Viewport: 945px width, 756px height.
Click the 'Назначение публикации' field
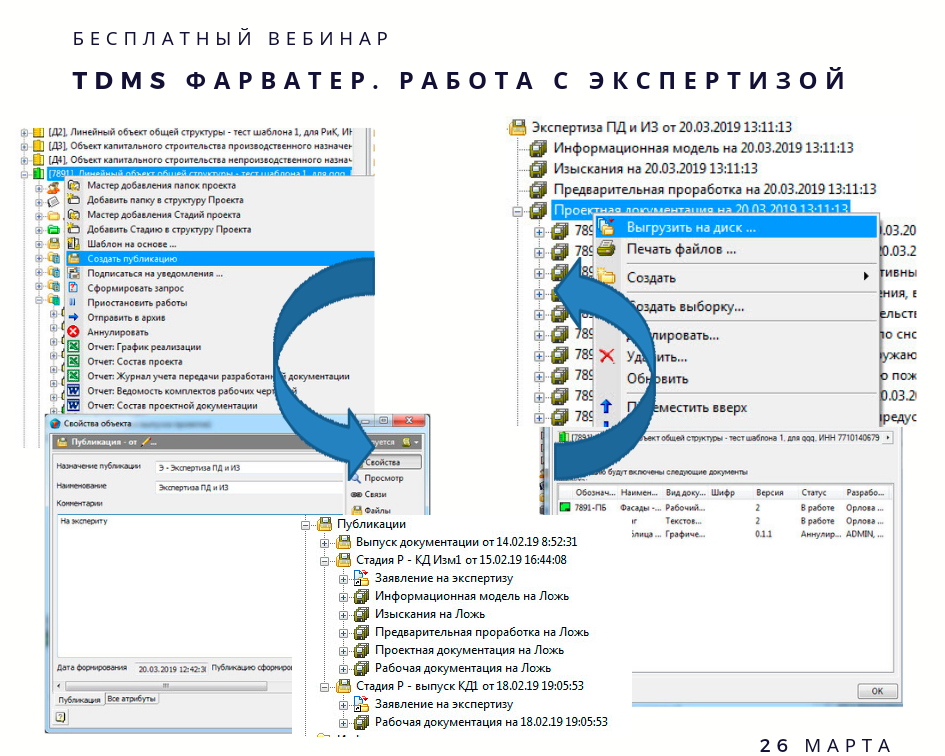point(250,467)
